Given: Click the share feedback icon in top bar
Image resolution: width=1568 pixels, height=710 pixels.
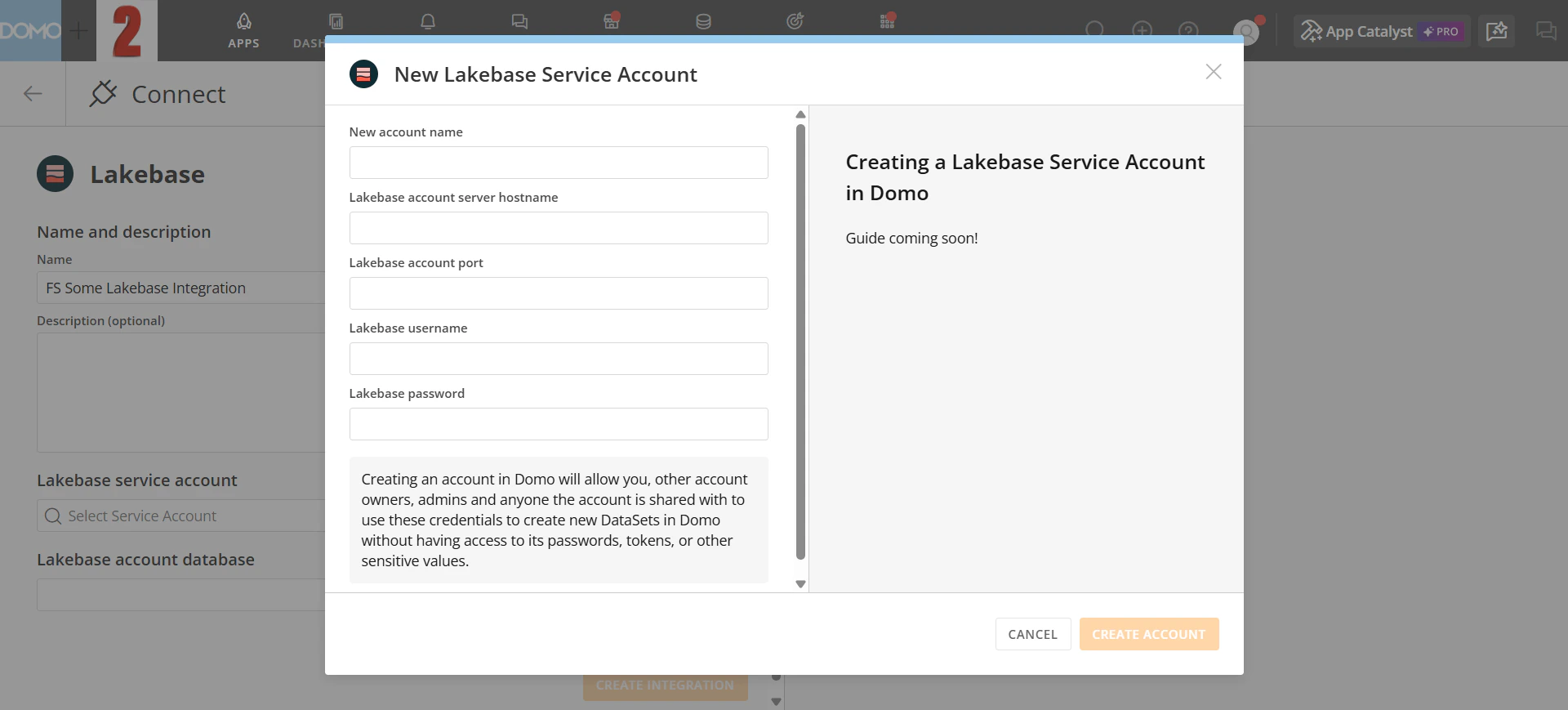Looking at the screenshot, I should coord(1497,31).
